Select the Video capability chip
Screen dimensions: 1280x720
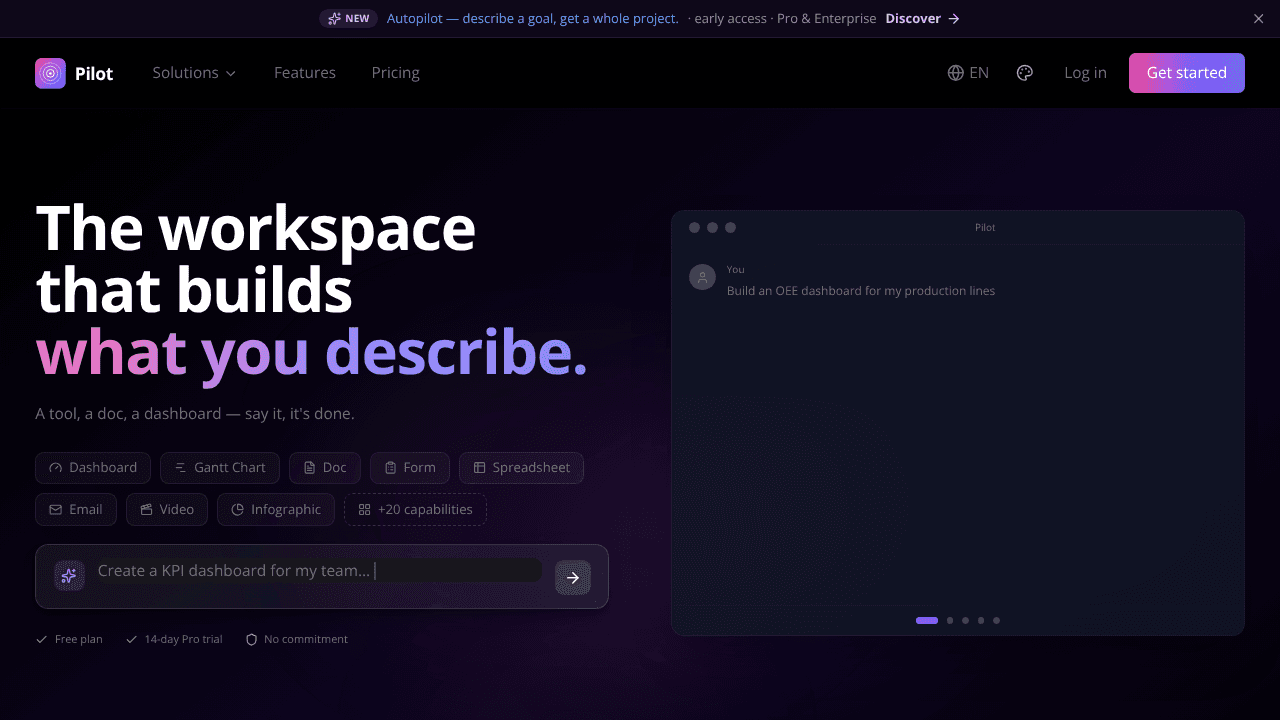167,510
